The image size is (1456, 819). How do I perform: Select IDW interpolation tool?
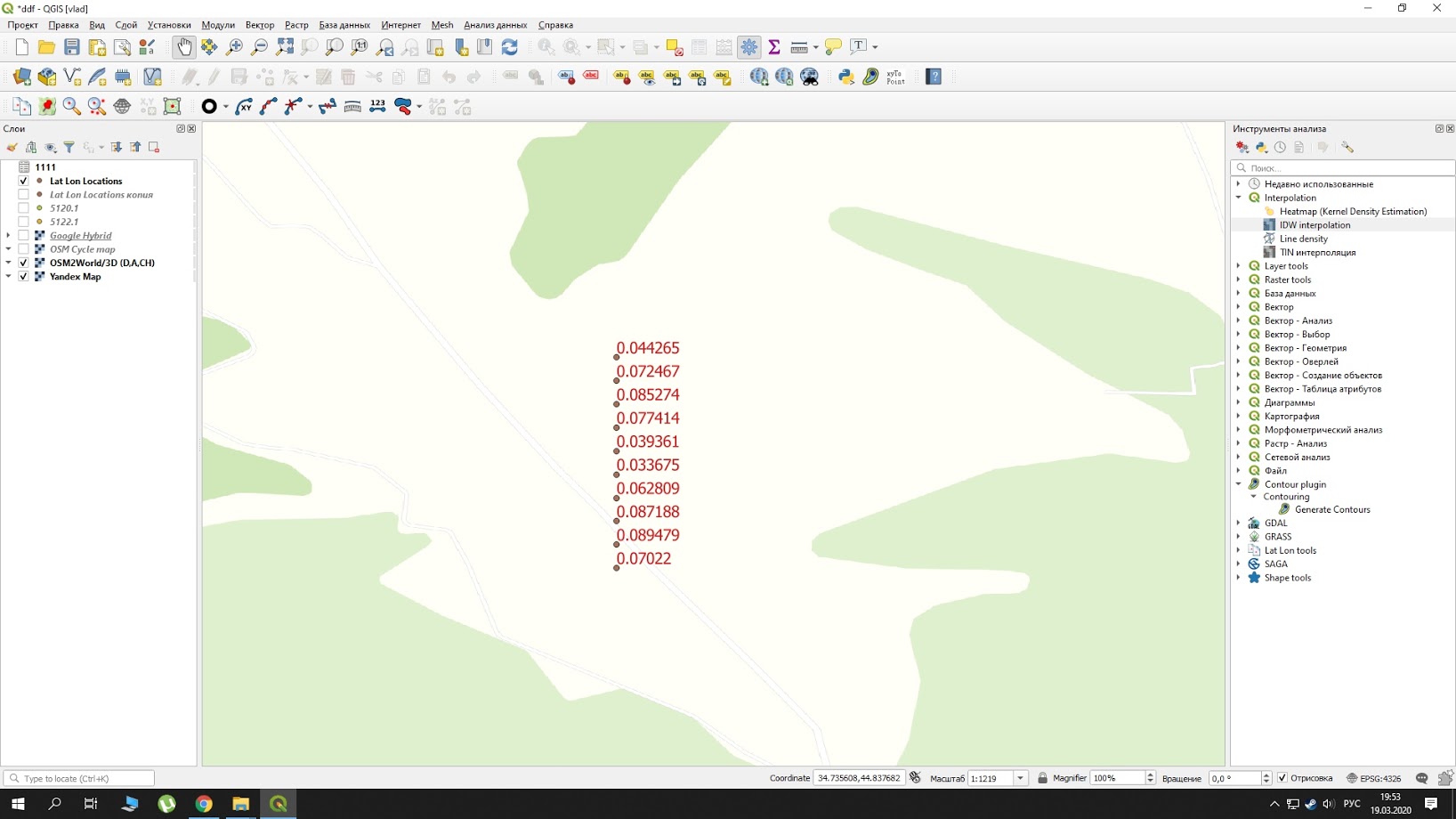coord(1314,225)
